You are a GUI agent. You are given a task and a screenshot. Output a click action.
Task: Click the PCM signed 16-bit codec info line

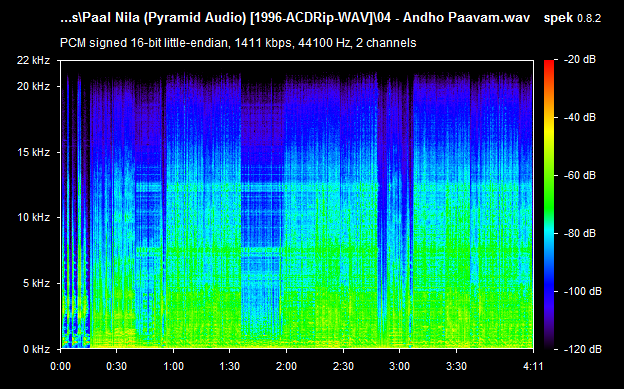coord(238,43)
